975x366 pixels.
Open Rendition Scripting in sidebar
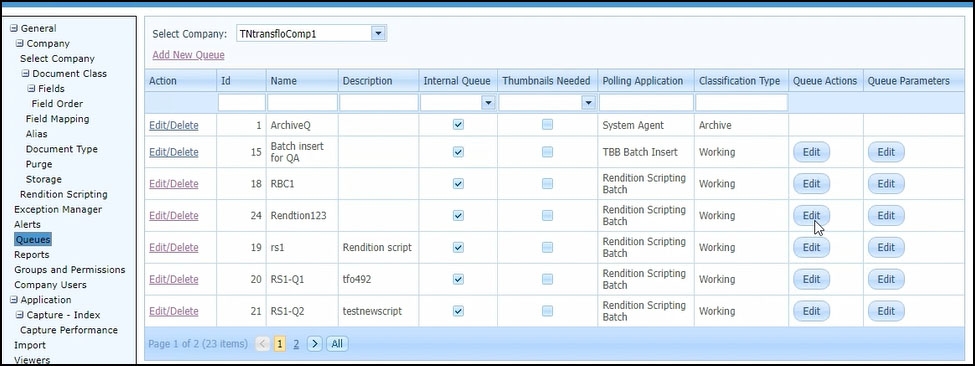click(63, 194)
